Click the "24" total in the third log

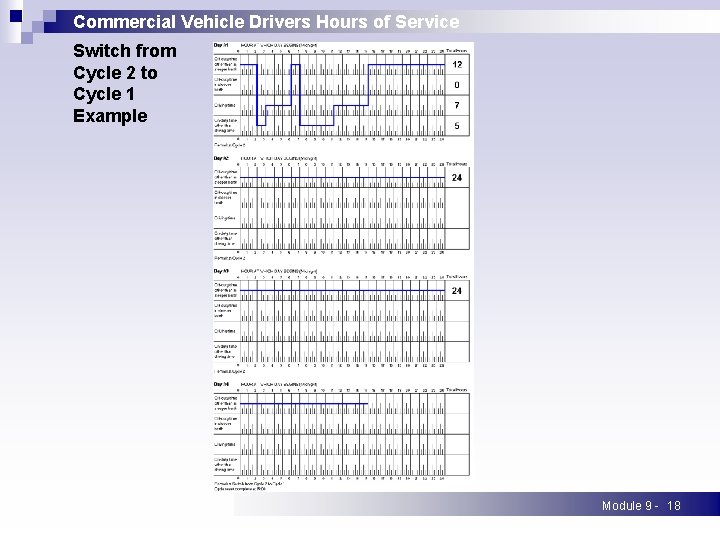tap(457, 291)
